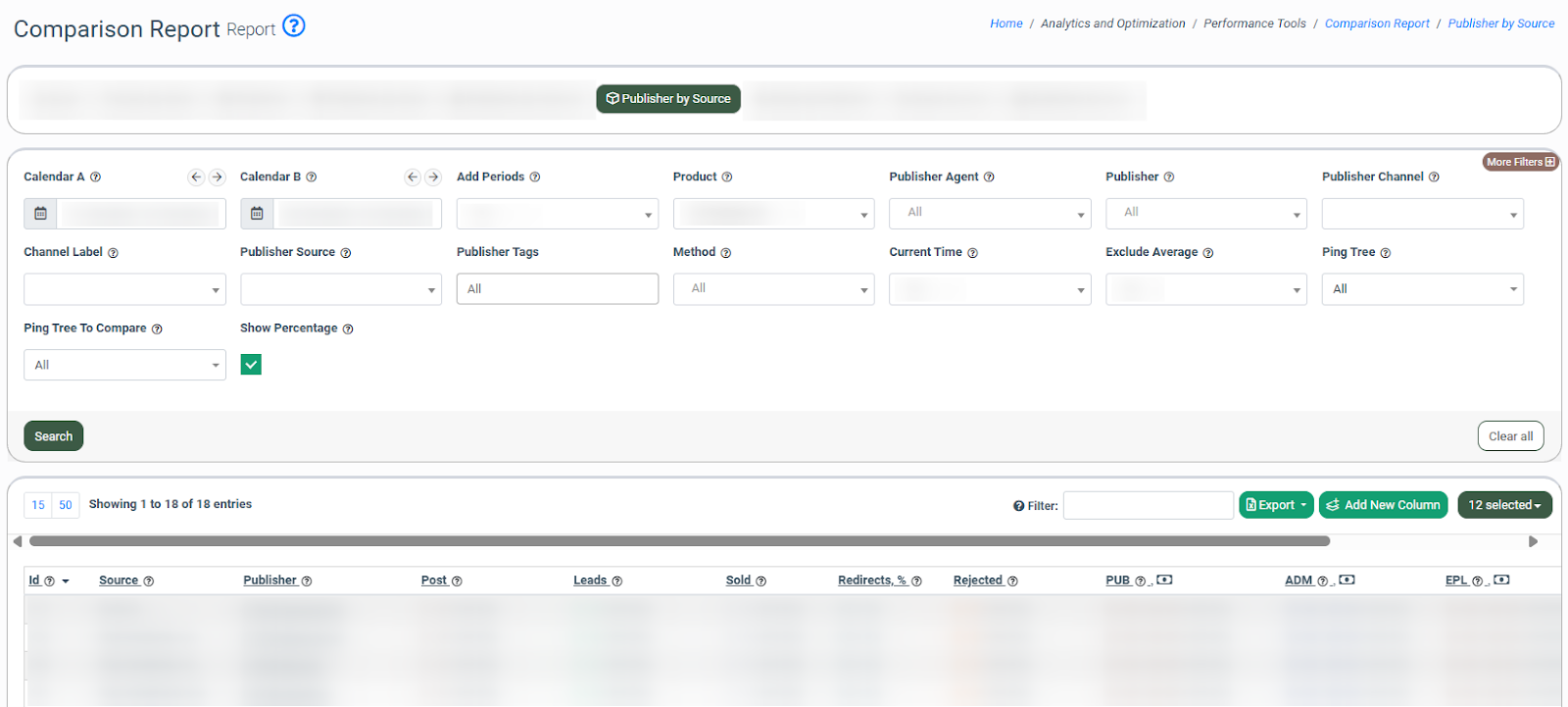
Task: Click scroll-right arrow on horizontal scrollbar
Action: click(1533, 541)
